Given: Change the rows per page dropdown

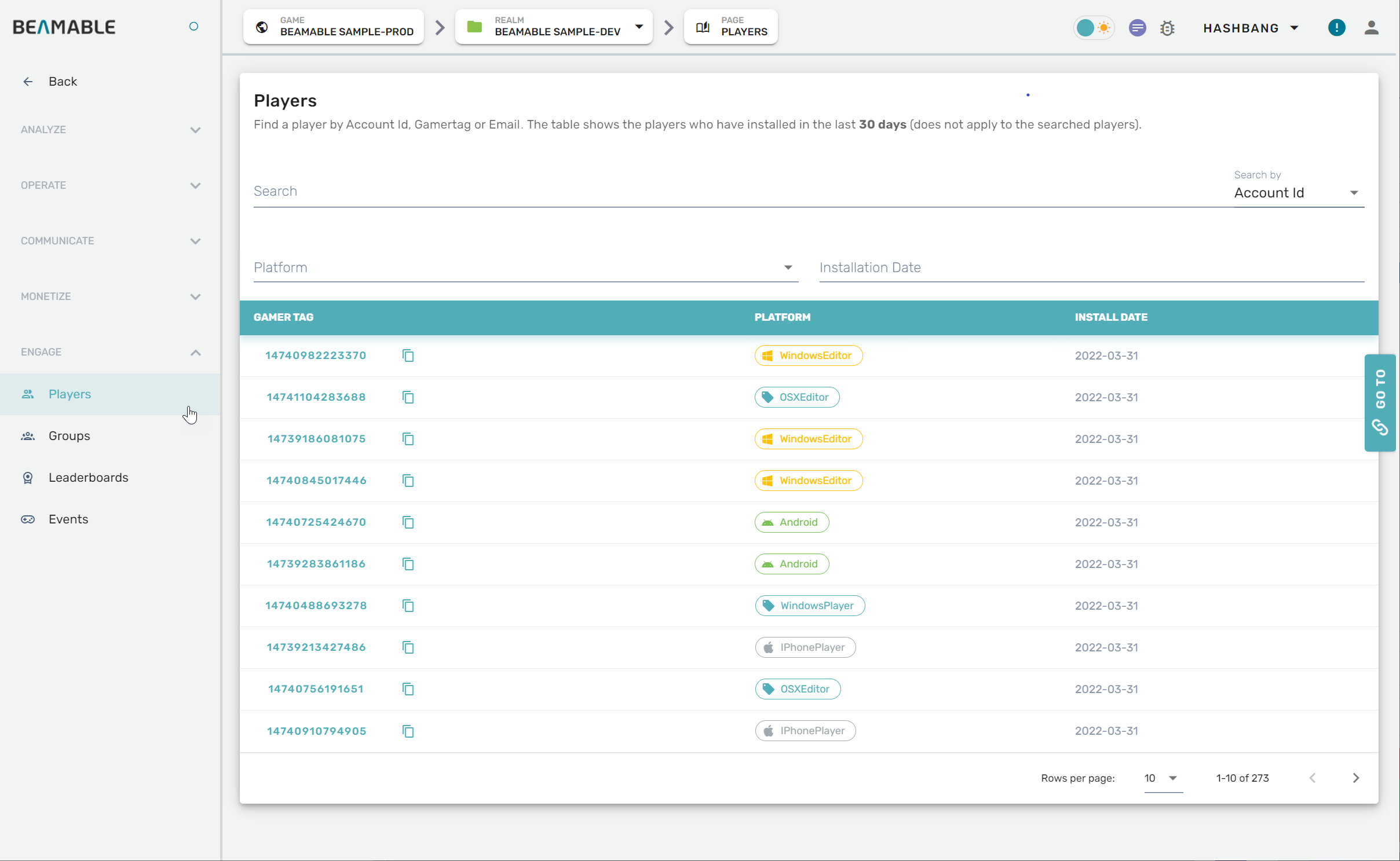Looking at the screenshot, I should [1162, 778].
